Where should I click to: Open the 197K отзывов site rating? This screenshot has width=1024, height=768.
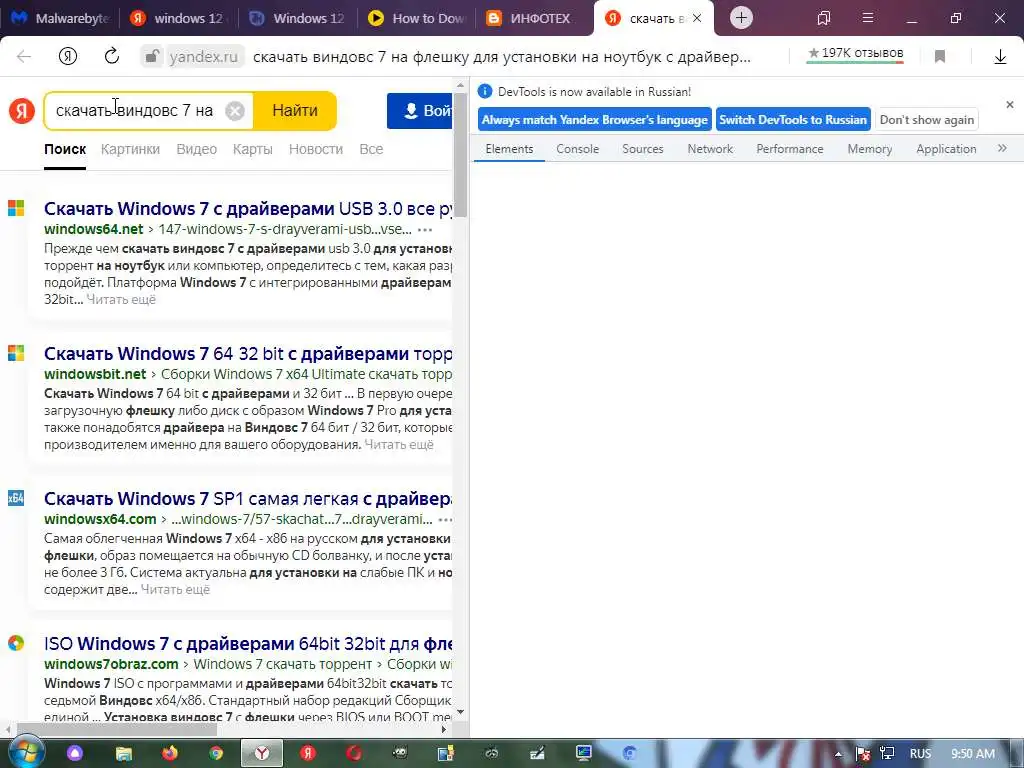pos(856,54)
